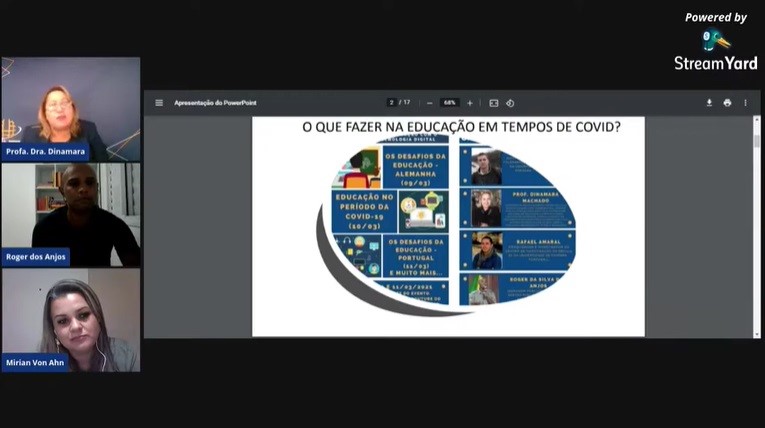Click Prof. Dinamara Machado's photo on slide

[486, 209]
